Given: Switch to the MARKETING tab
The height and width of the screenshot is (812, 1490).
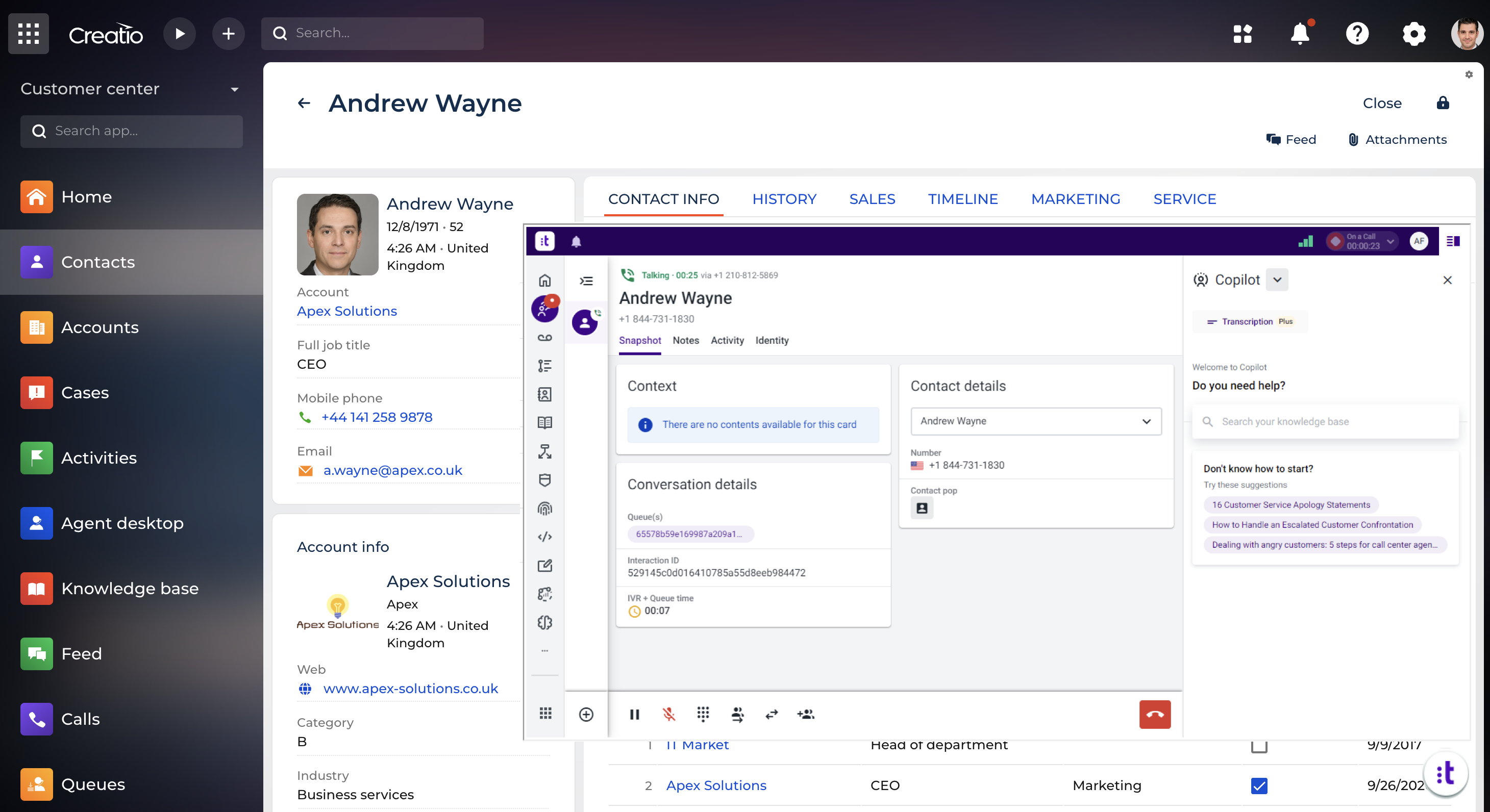Looking at the screenshot, I should [x=1075, y=199].
